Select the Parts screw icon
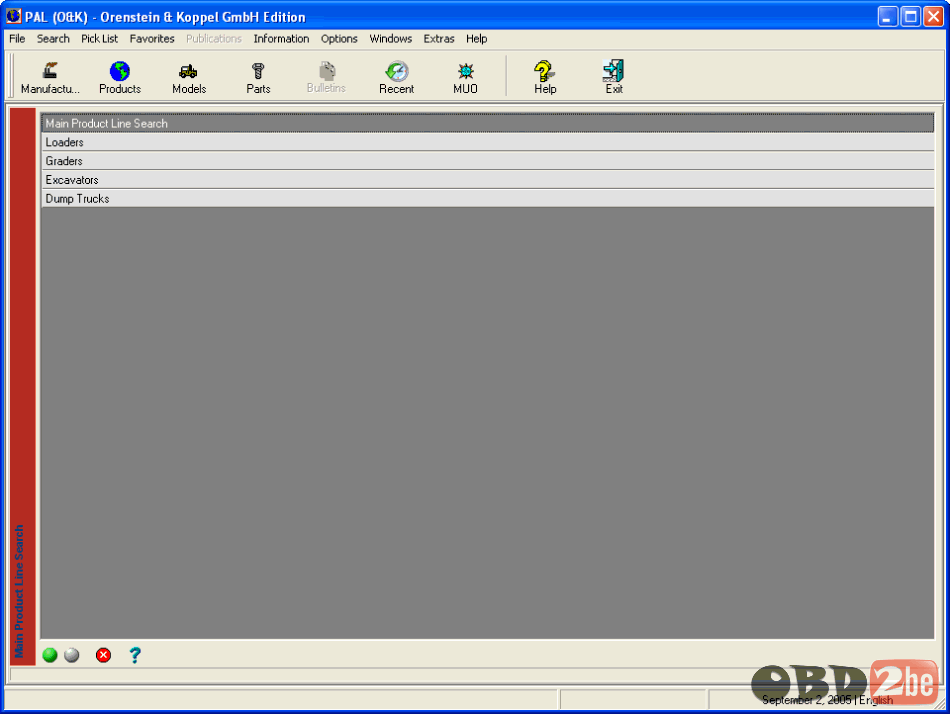950x714 pixels. coord(258,78)
